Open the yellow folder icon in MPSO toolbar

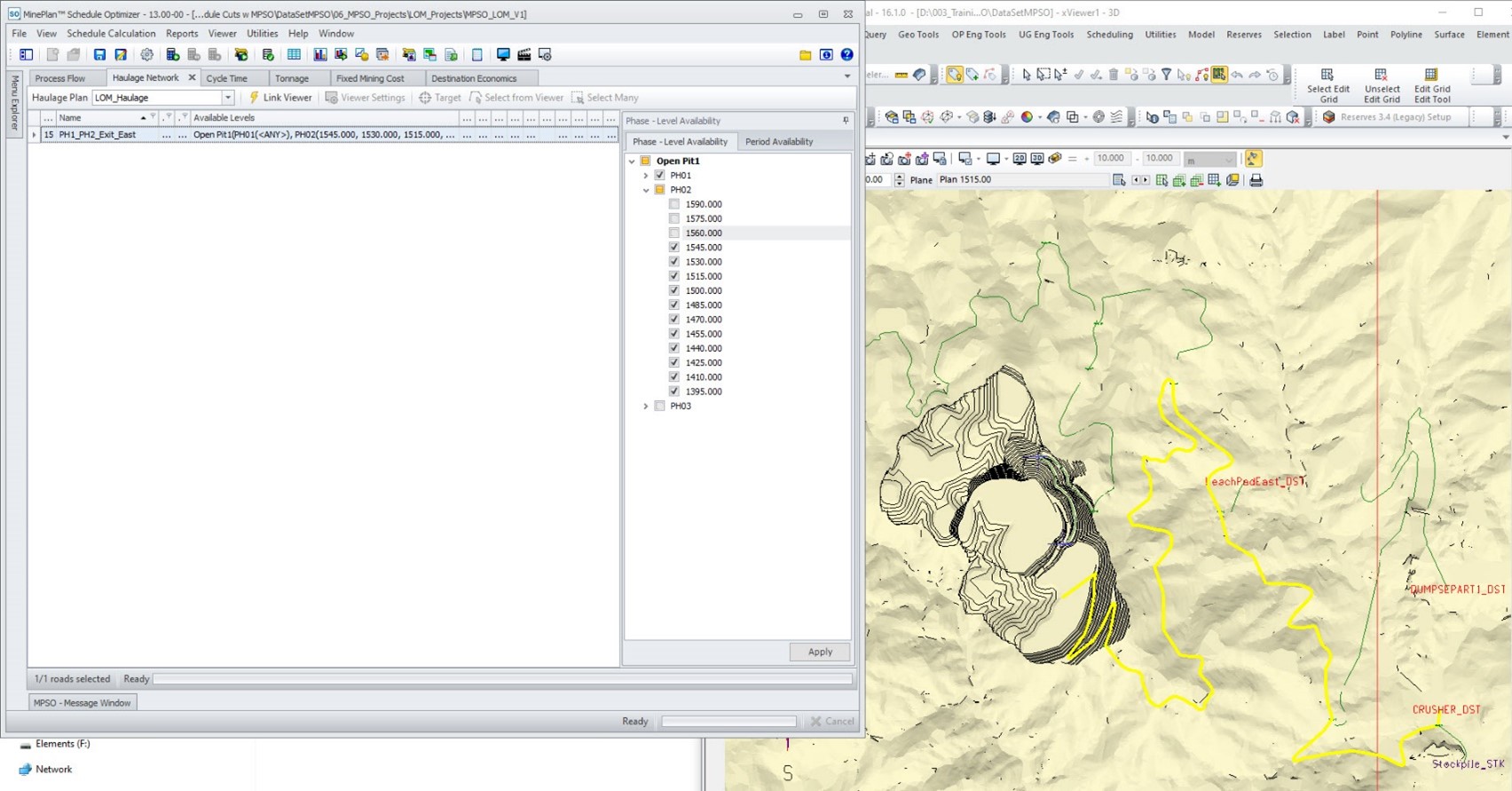pyautogui.click(x=806, y=55)
